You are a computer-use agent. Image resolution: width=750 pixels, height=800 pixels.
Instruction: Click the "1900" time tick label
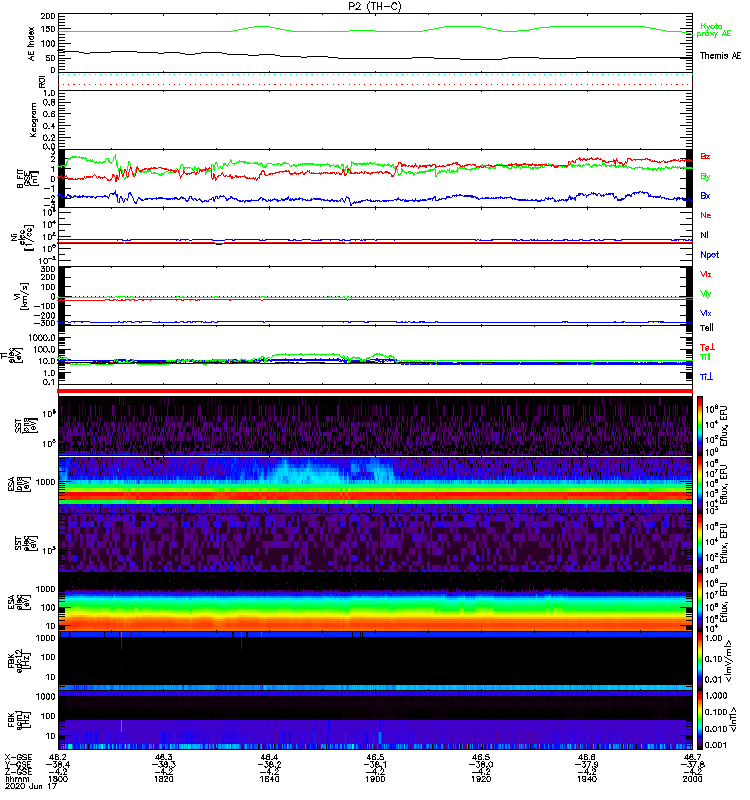click(x=375, y=780)
